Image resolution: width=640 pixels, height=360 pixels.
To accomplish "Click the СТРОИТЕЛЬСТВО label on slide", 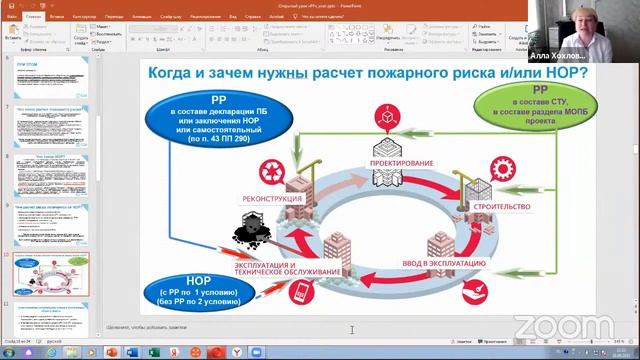I will [x=502, y=207].
